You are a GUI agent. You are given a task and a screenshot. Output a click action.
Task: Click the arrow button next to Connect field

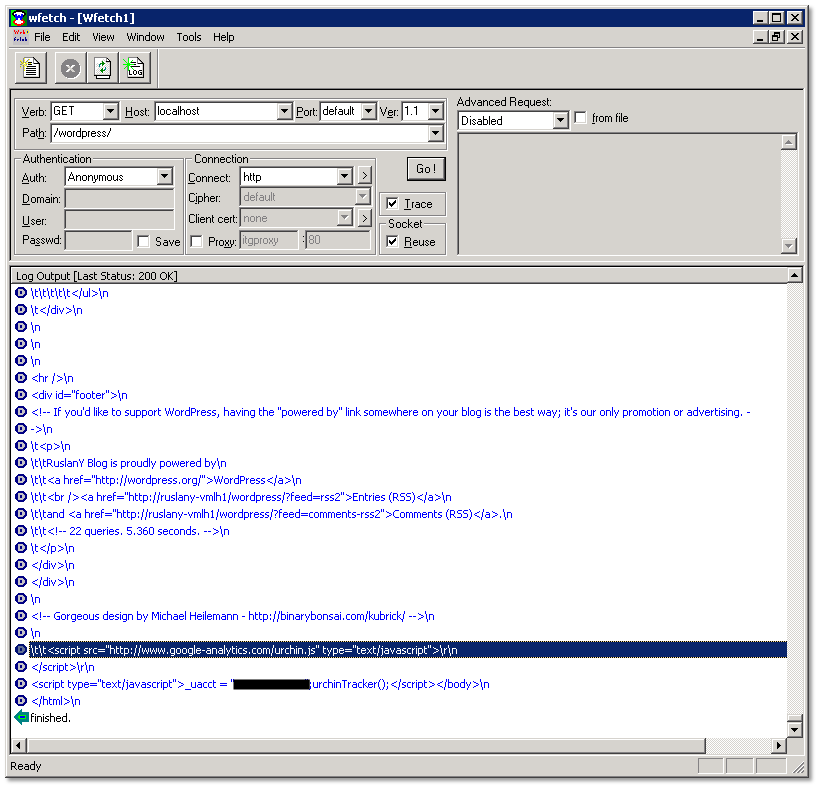[363, 176]
